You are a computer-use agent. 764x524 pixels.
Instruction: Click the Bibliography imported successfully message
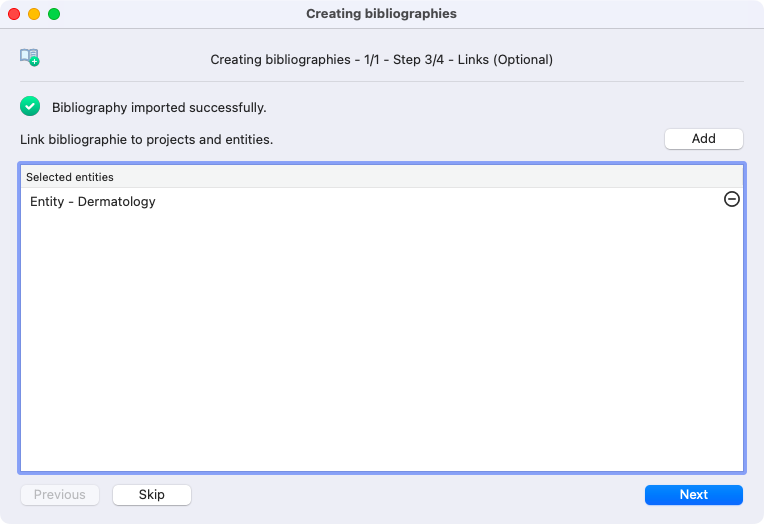[159, 107]
